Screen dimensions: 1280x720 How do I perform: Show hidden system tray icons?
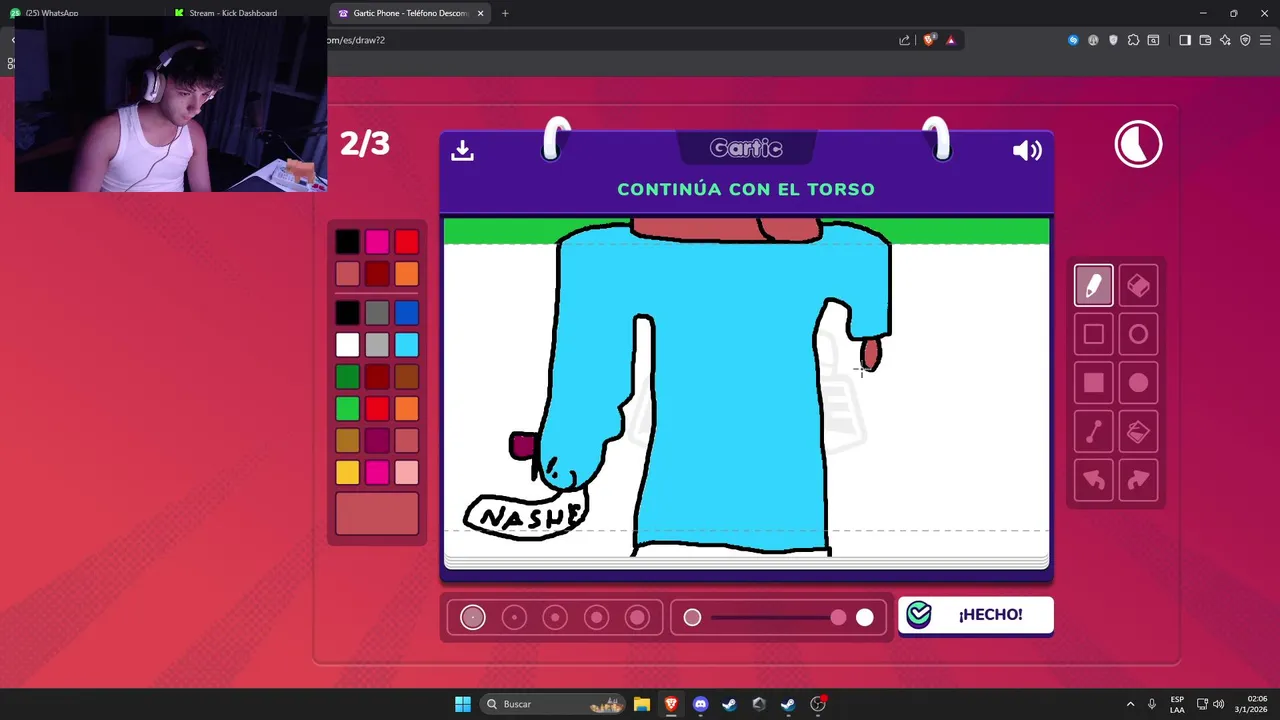[x=1130, y=704]
